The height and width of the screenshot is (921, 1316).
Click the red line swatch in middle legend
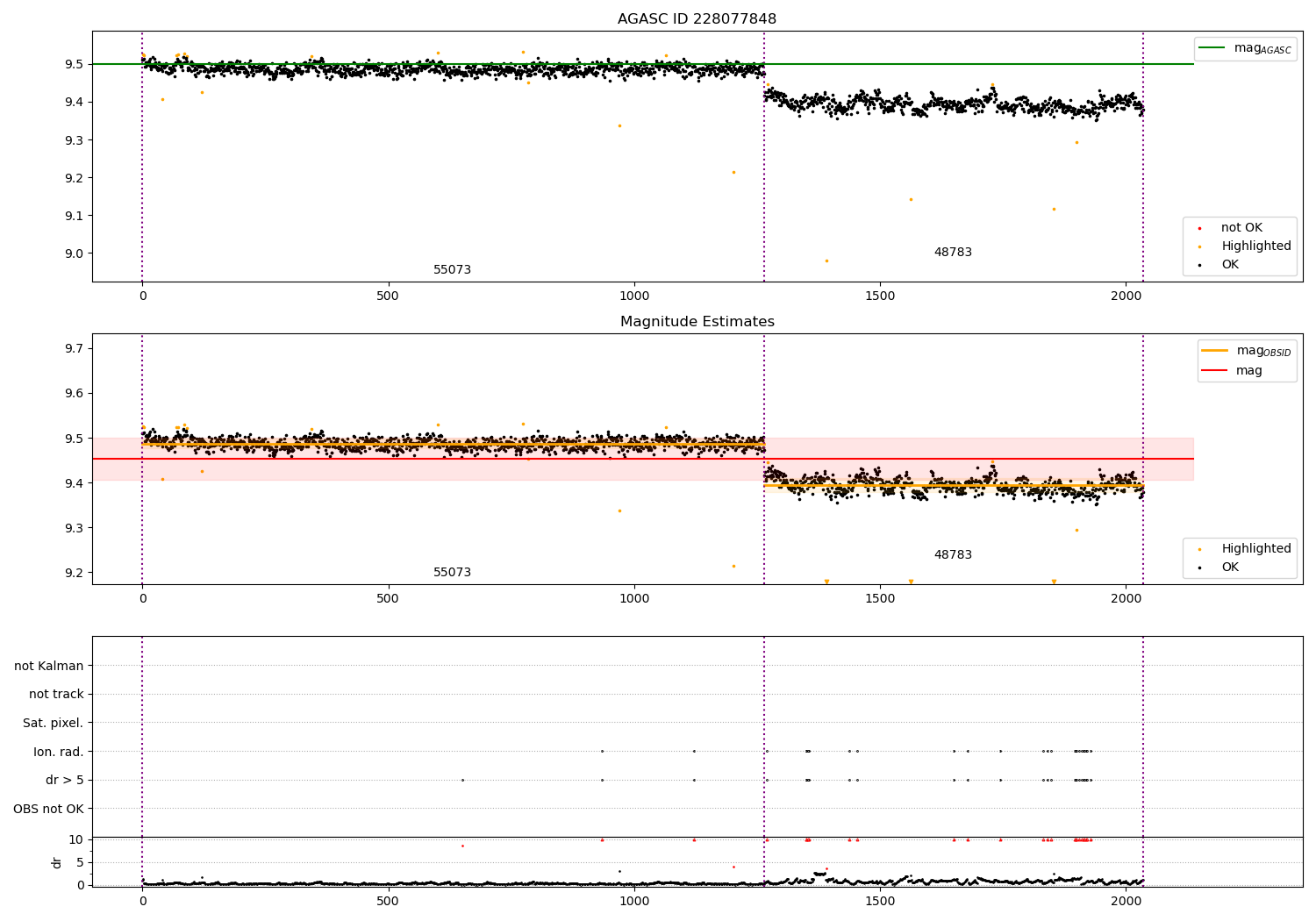tap(1214, 371)
